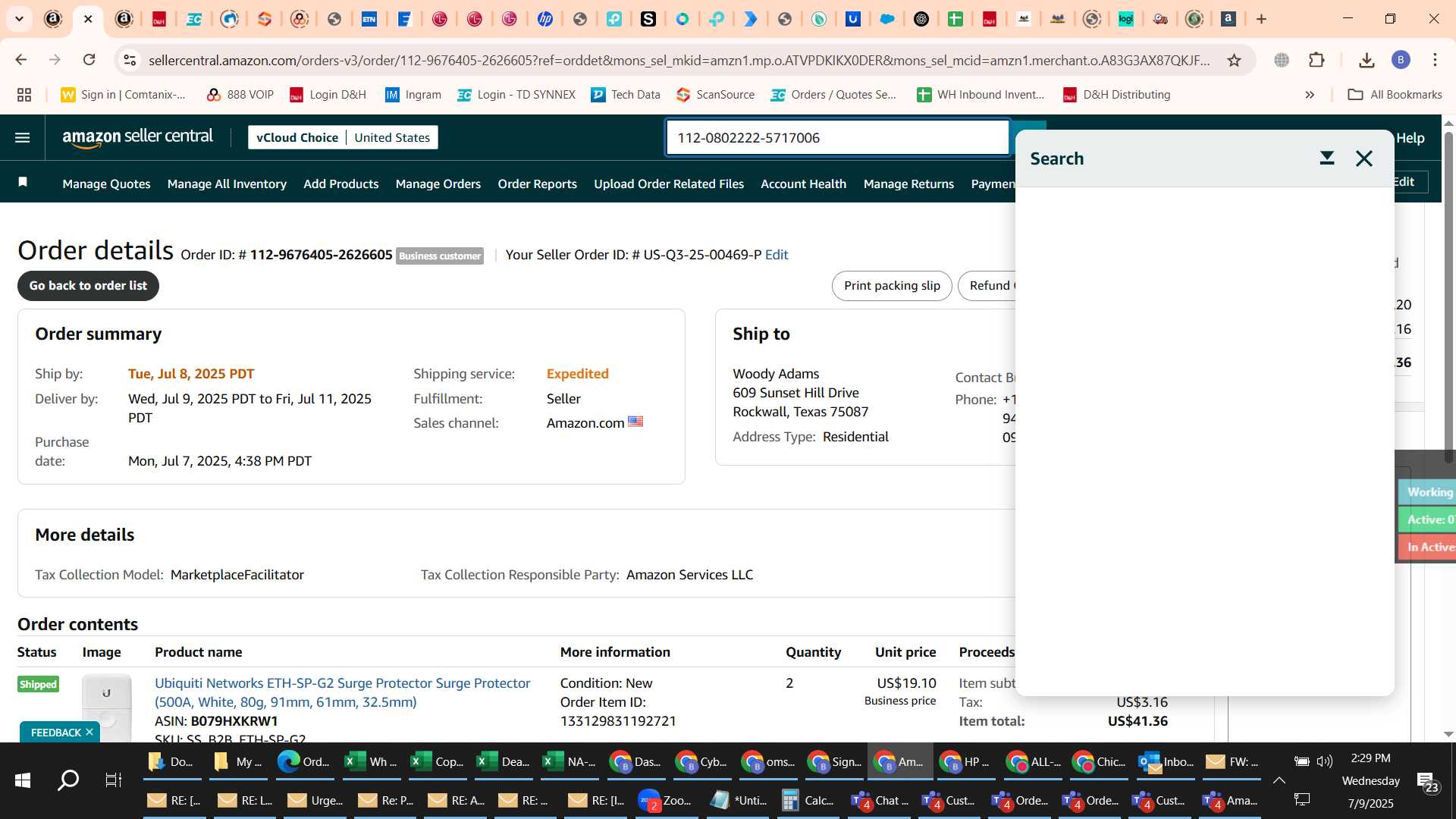Dismiss the FEEDBACK tab with its X
The height and width of the screenshot is (819, 1456).
(x=89, y=732)
